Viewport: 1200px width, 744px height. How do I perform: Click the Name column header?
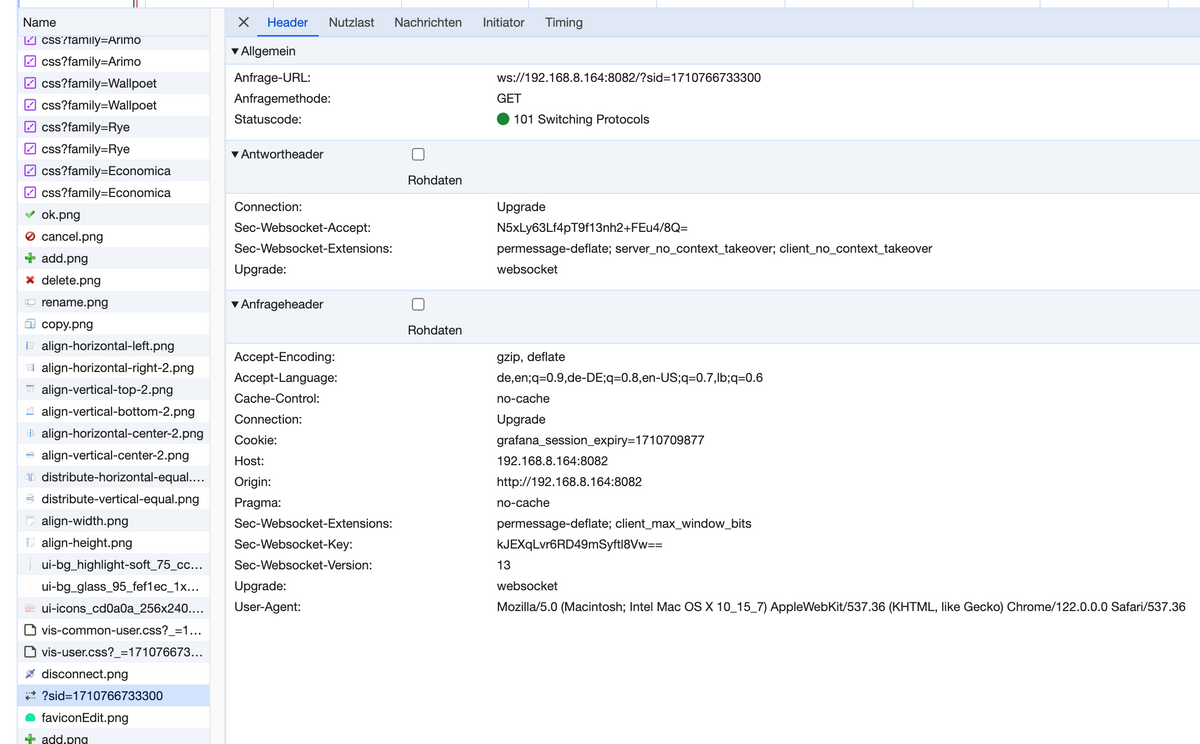(39, 22)
